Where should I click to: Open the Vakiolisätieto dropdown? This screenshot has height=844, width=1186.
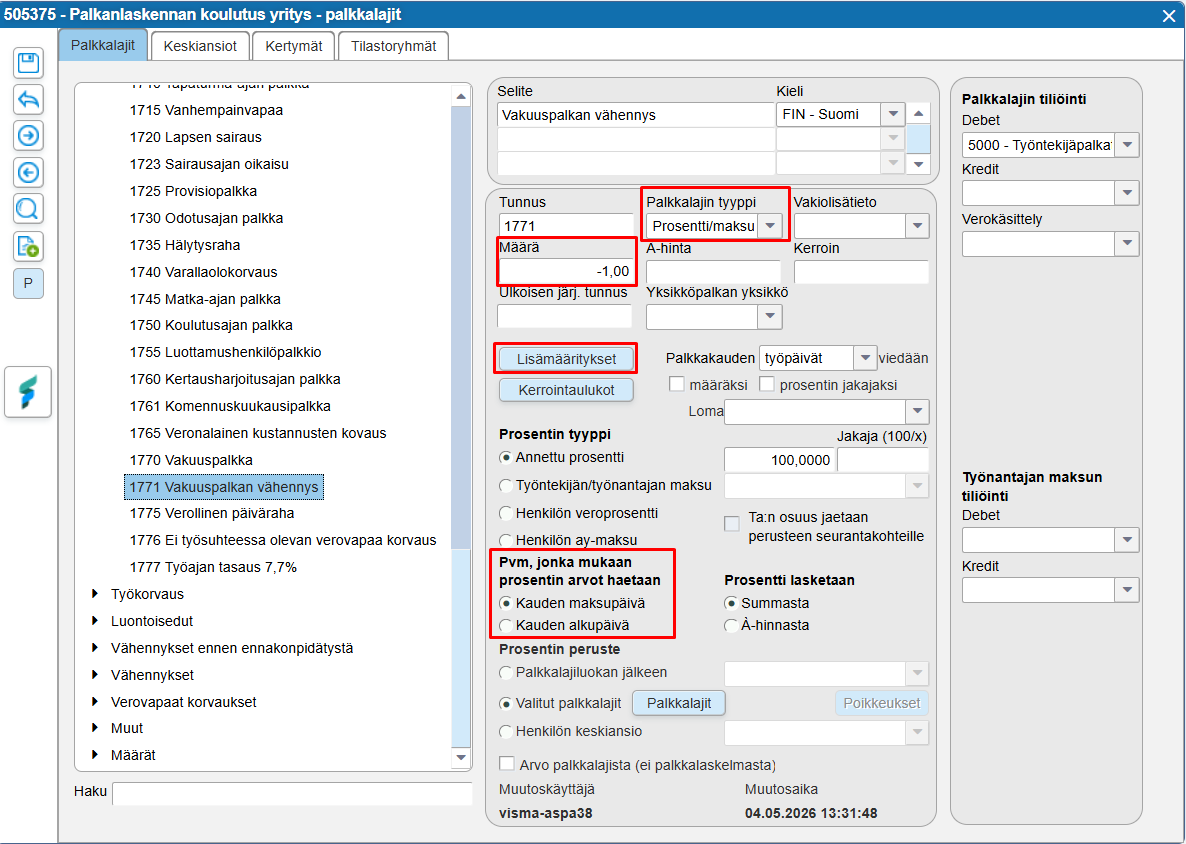[x=917, y=225]
